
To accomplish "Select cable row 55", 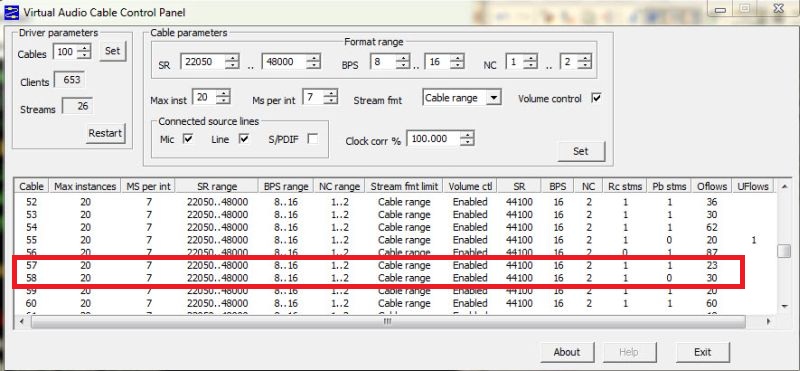I will tap(394, 240).
